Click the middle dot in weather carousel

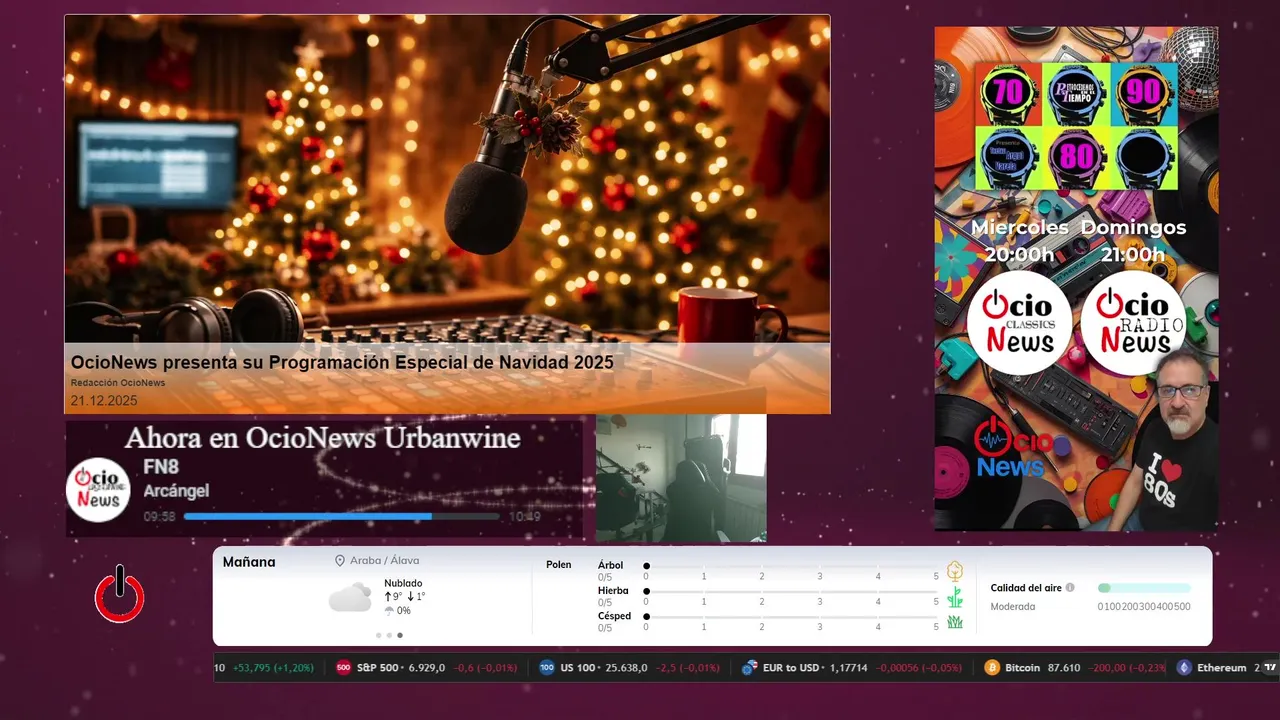tap(389, 635)
